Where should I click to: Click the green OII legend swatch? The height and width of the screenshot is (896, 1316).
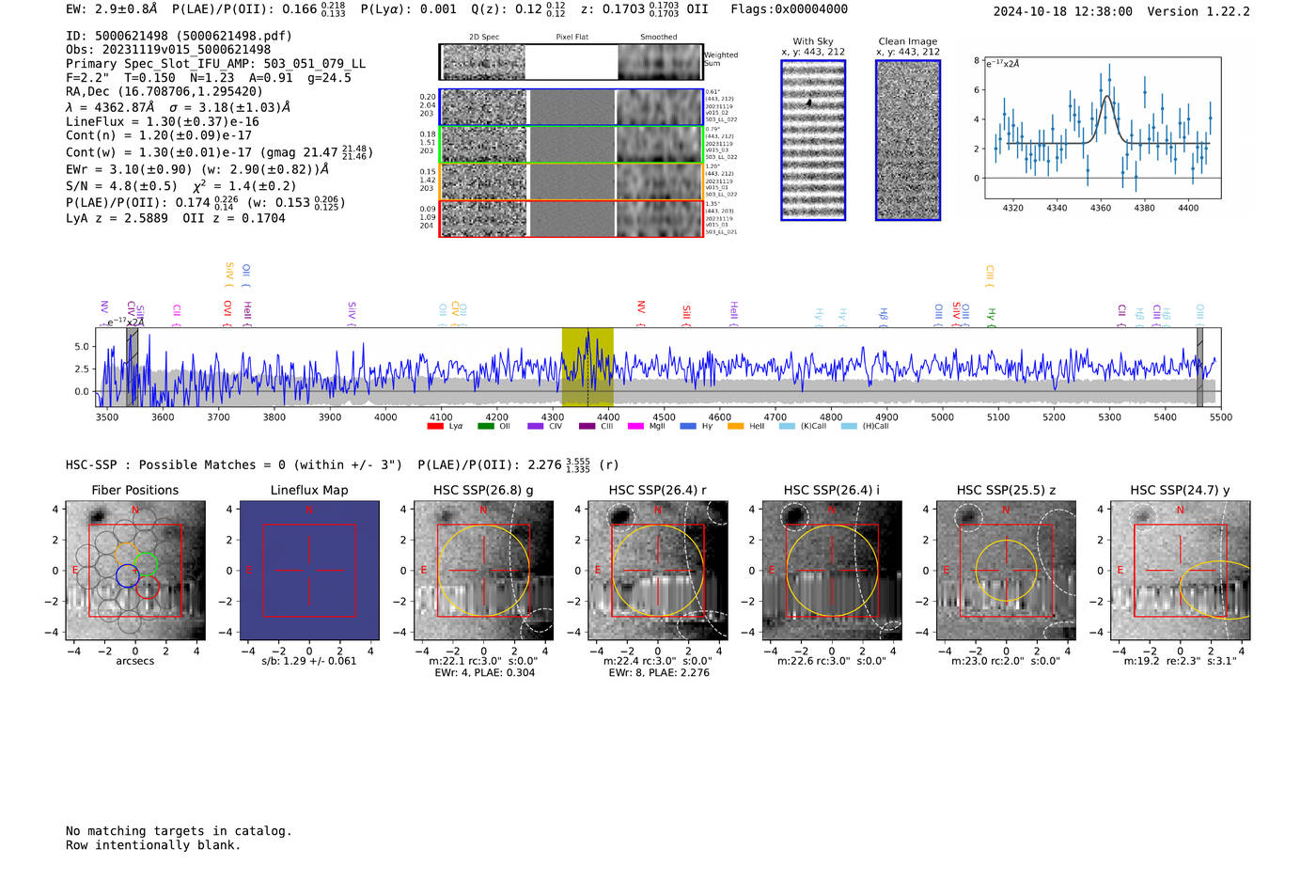coord(486,426)
